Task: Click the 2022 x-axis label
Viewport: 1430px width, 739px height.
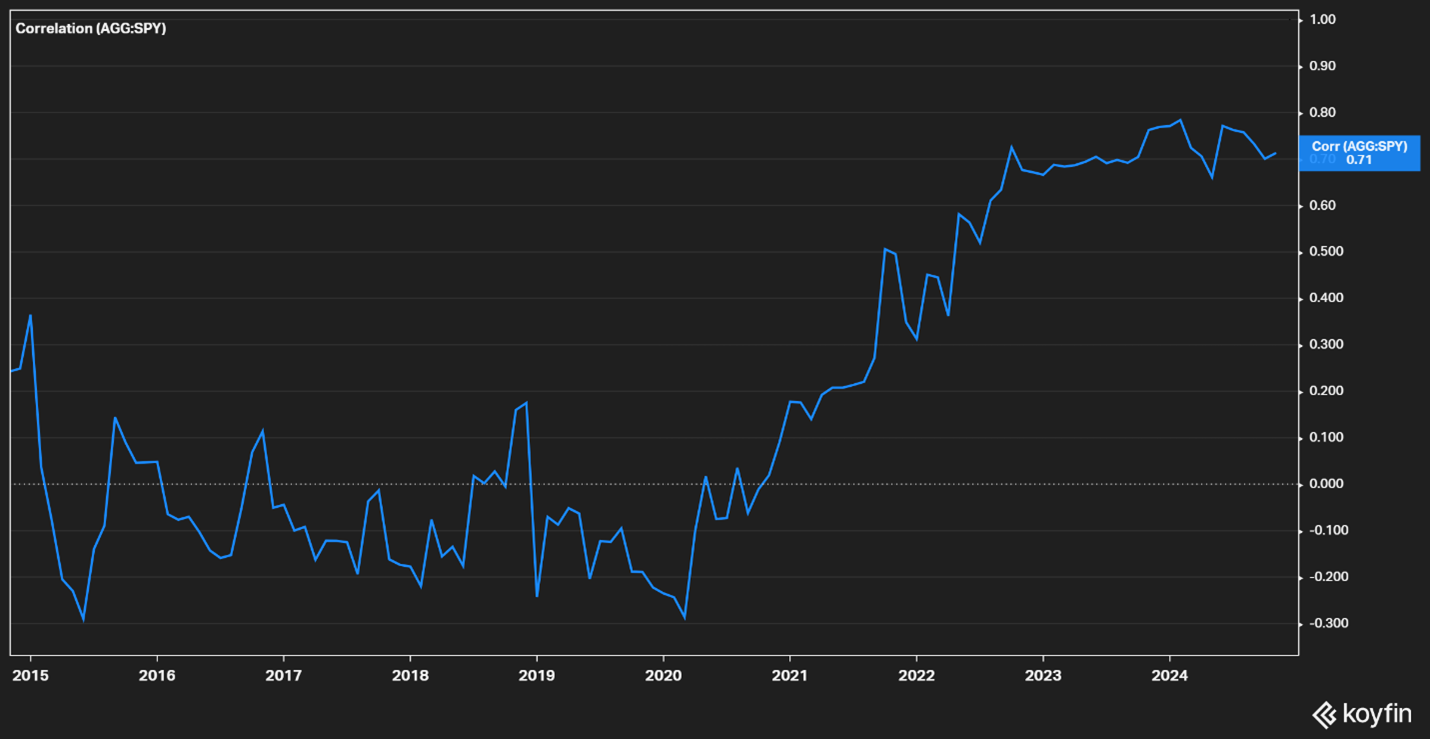Action: 916,675
